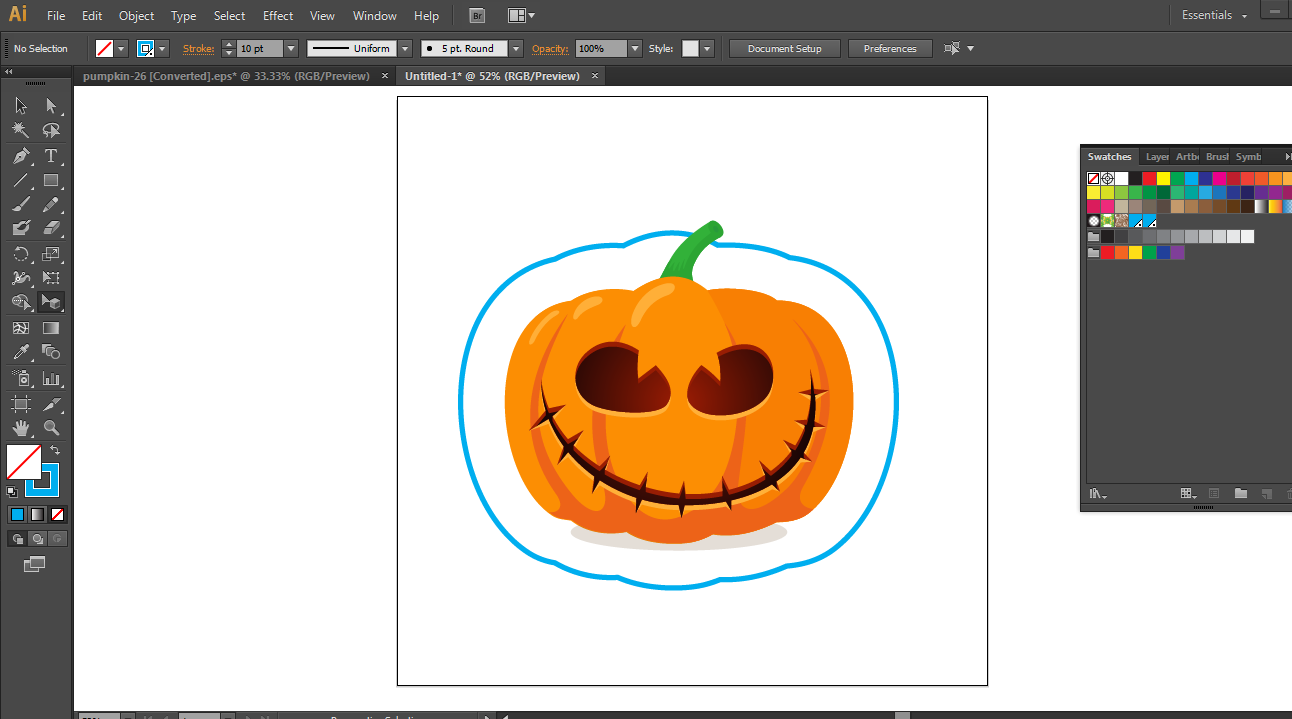Open the Essentials workspace switcher
The image size is (1292, 719).
1214,16
